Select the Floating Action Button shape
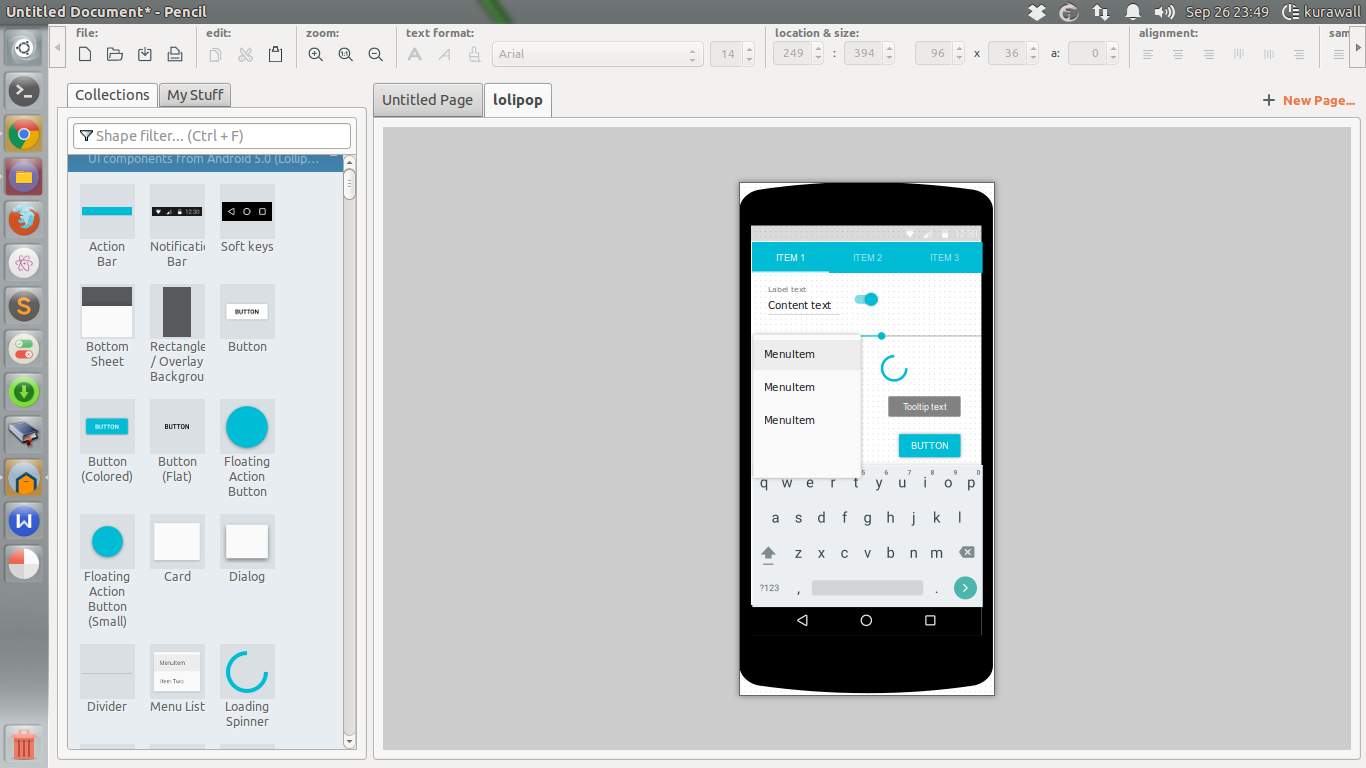Viewport: 1366px width, 768px height. 247,425
